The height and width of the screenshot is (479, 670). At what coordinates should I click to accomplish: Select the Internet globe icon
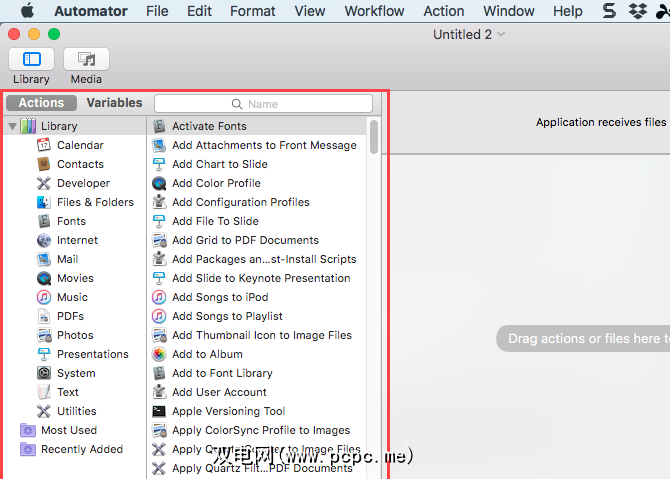[x=44, y=240]
